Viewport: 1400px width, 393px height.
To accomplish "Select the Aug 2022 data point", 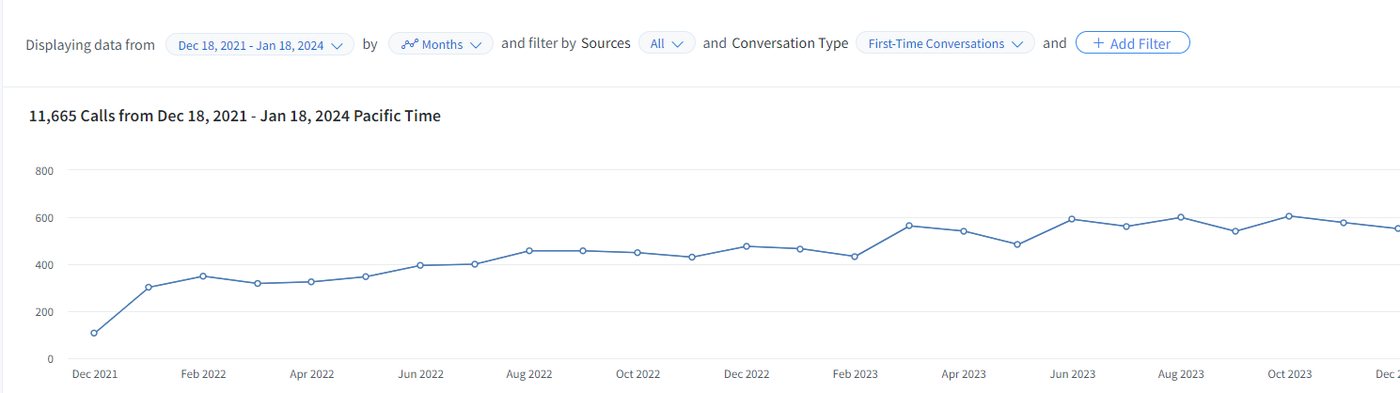I will coord(529,251).
